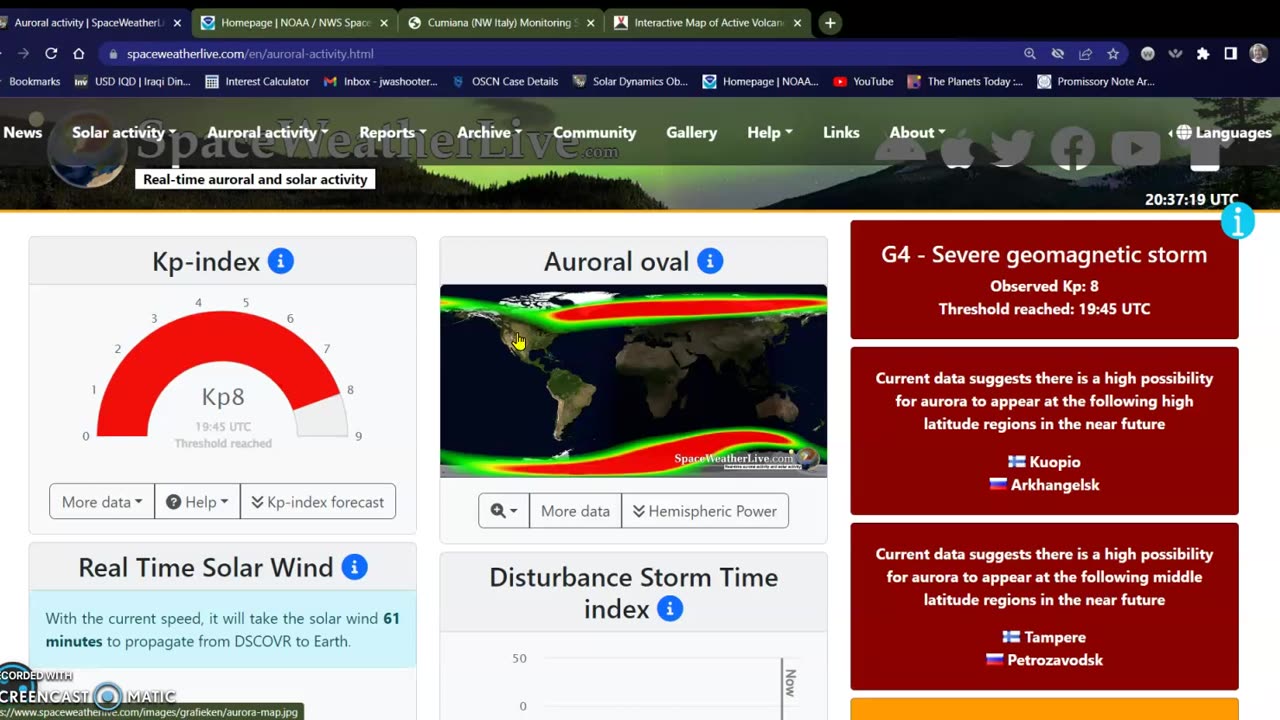Open the OSCN Case Details bookmark
Image resolution: width=1280 pixels, height=720 pixels.
click(505, 82)
